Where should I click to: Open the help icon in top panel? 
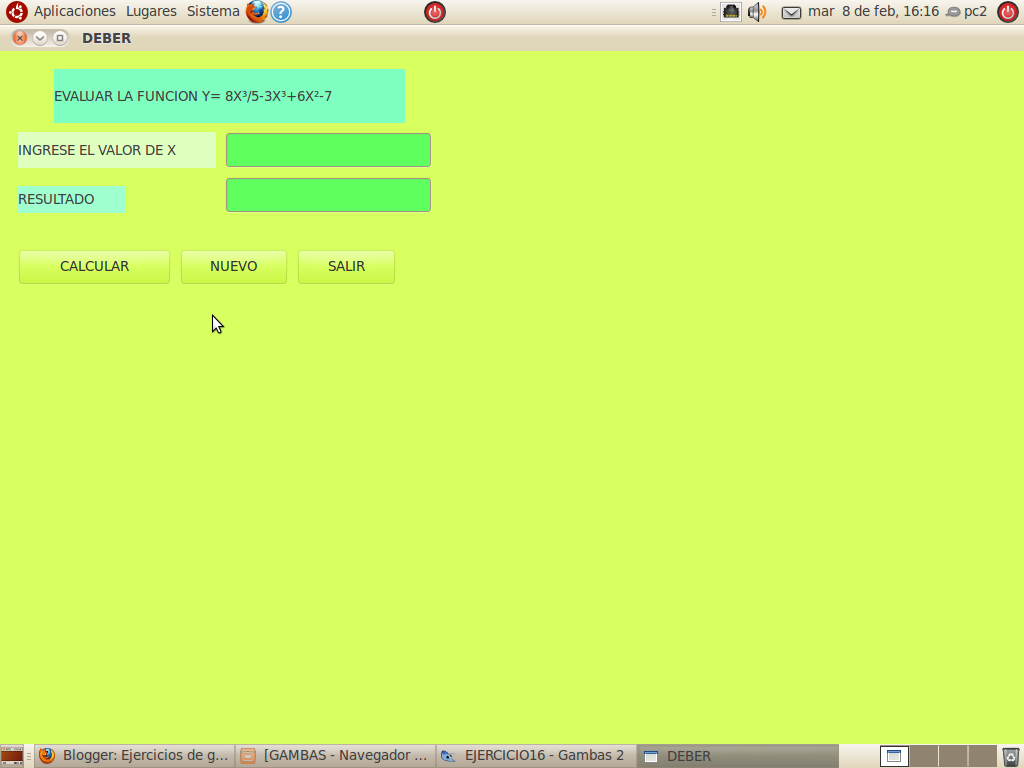[x=281, y=12]
